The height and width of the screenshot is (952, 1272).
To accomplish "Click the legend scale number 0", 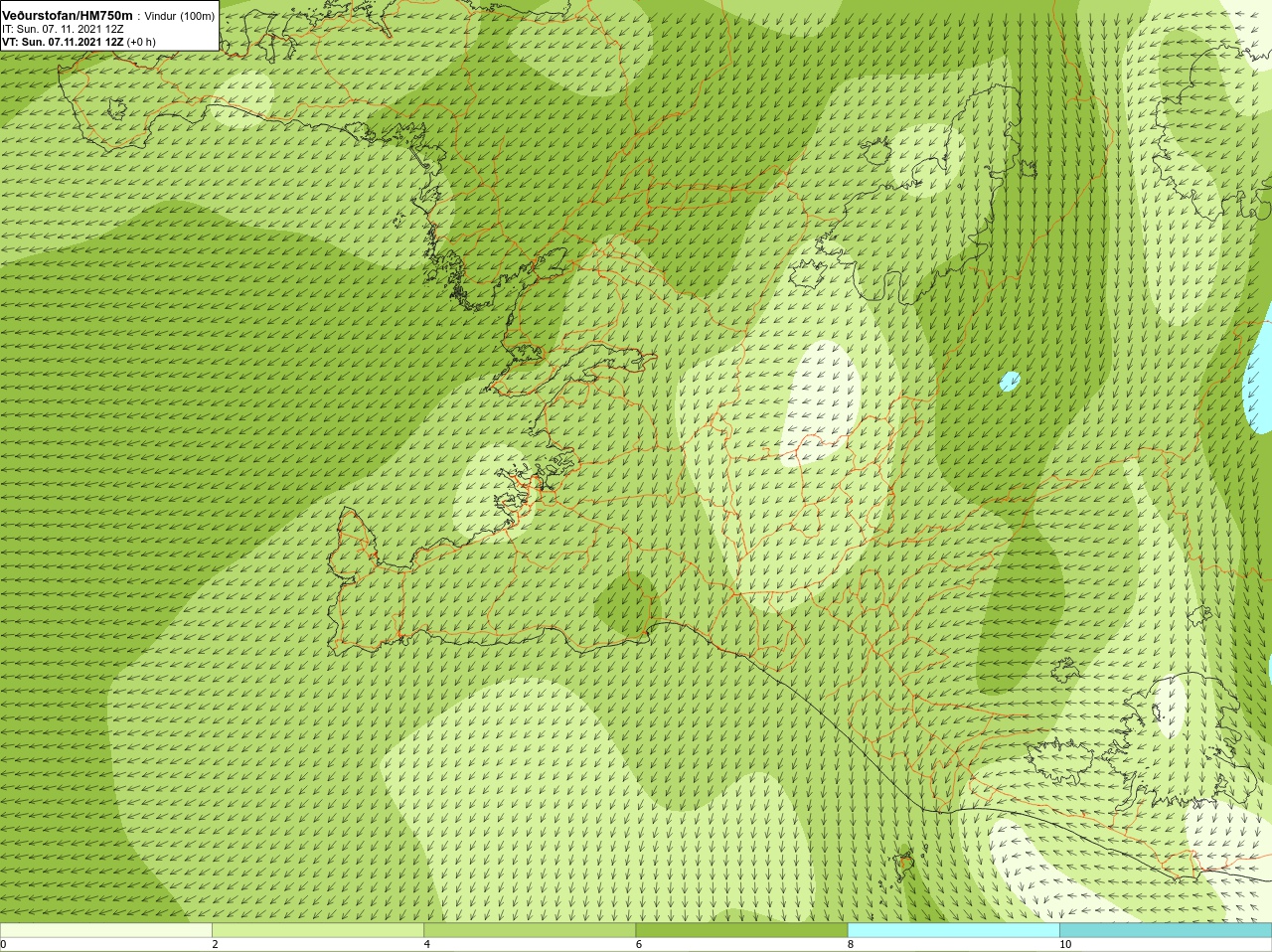I will point(4,944).
